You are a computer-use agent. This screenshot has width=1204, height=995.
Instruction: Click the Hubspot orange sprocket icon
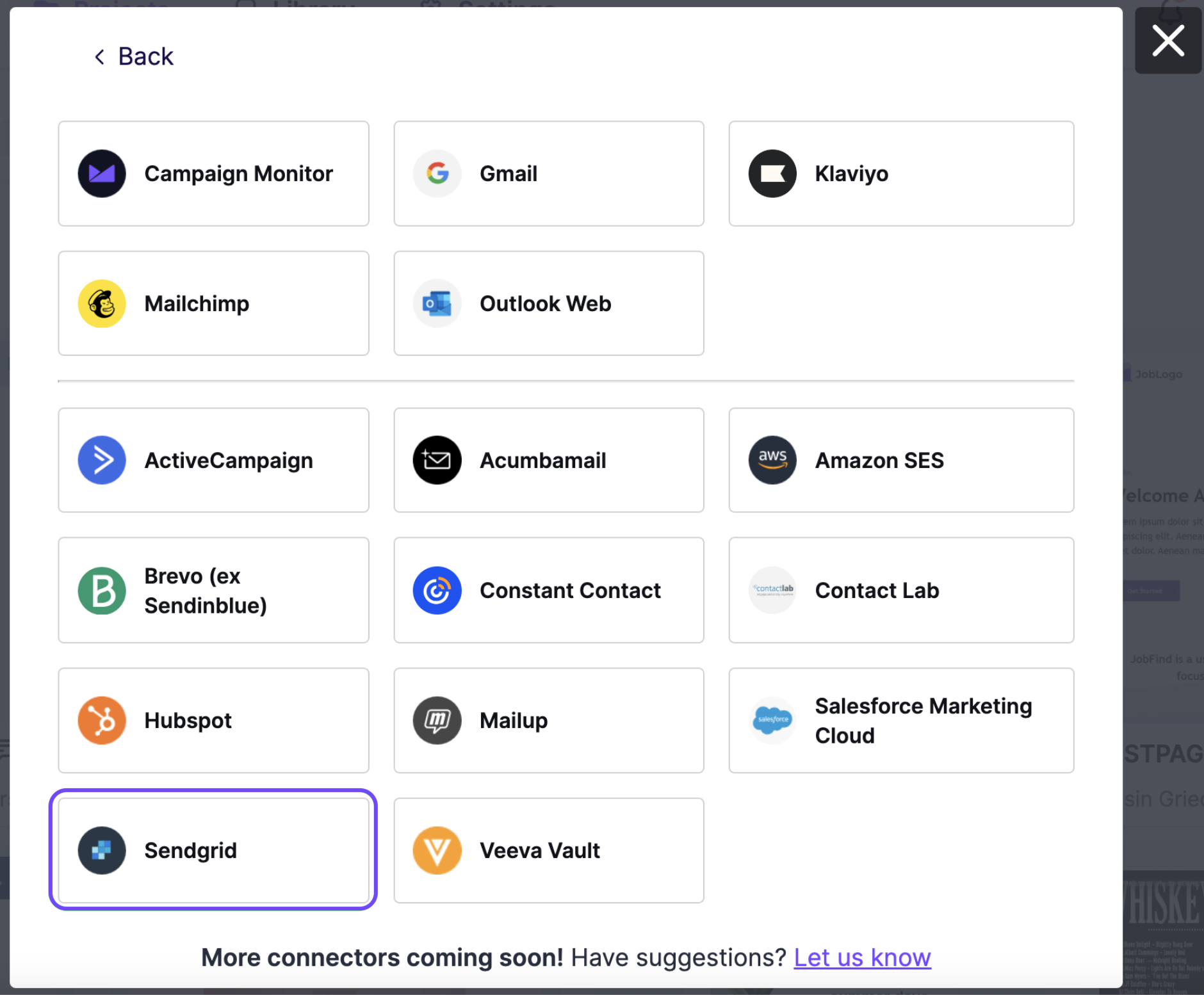pyautogui.click(x=102, y=720)
